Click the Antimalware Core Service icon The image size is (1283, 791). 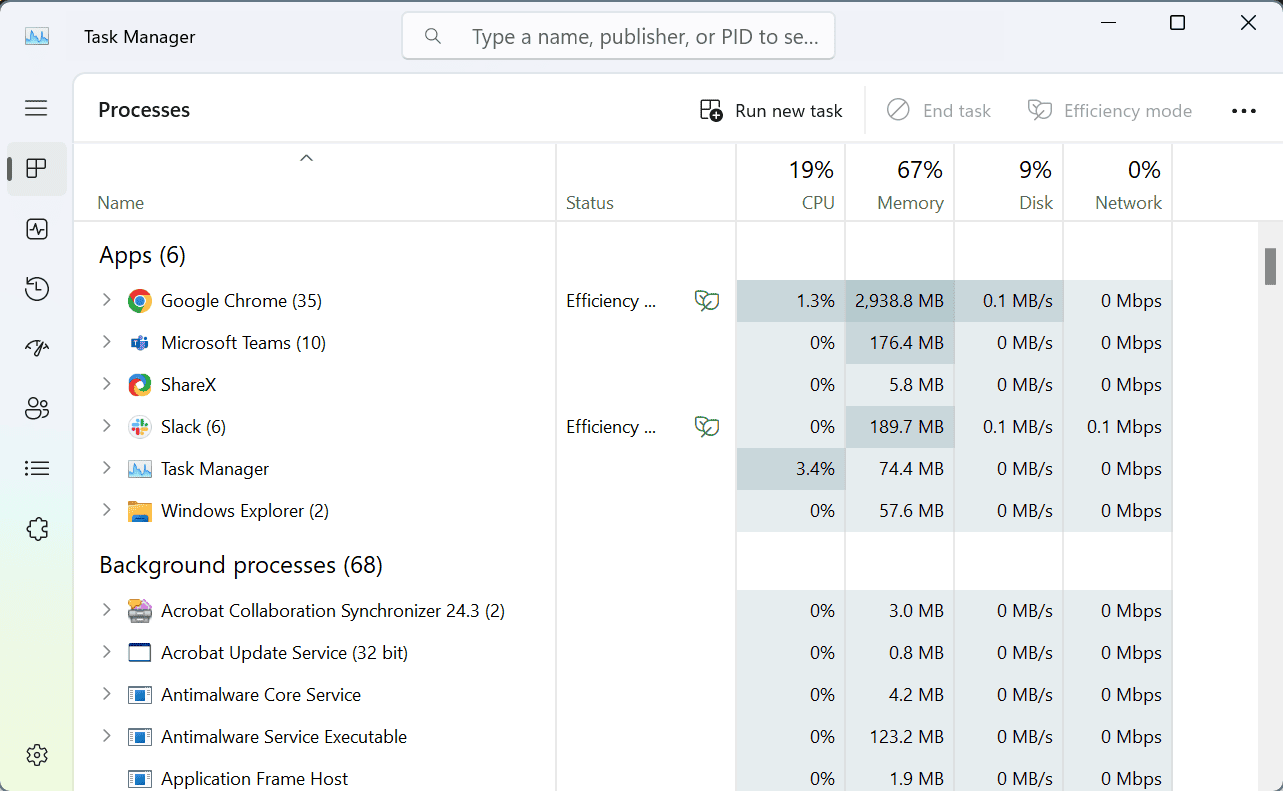click(x=140, y=695)
